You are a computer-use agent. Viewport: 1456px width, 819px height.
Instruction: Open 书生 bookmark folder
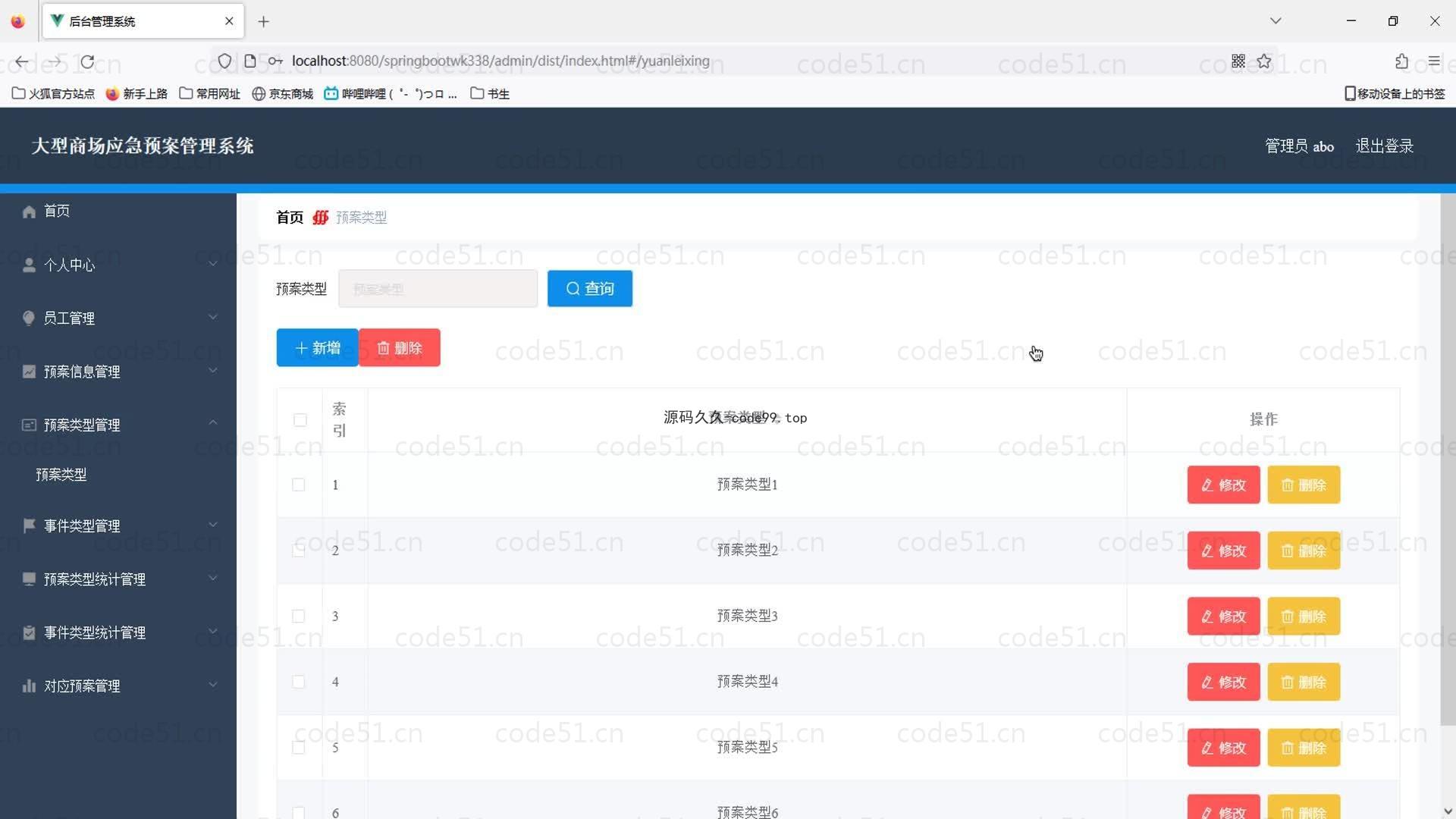490,93
